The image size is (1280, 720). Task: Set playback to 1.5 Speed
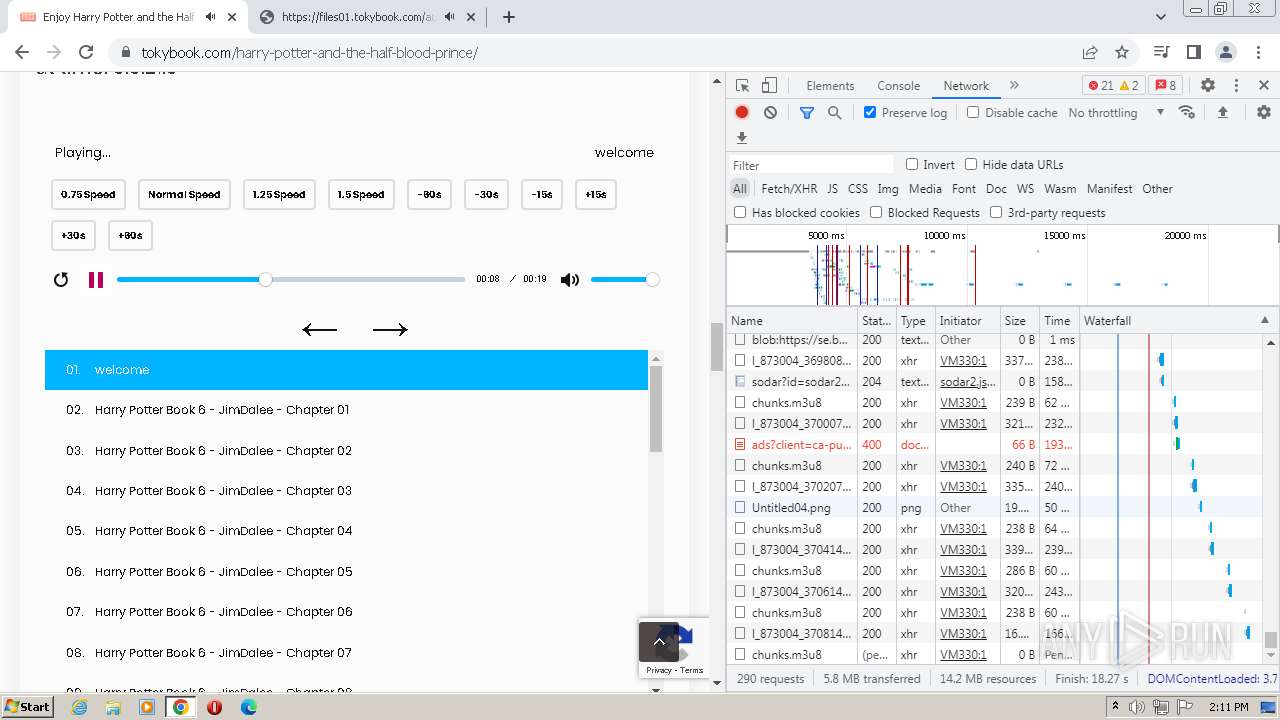coord(362,195)
